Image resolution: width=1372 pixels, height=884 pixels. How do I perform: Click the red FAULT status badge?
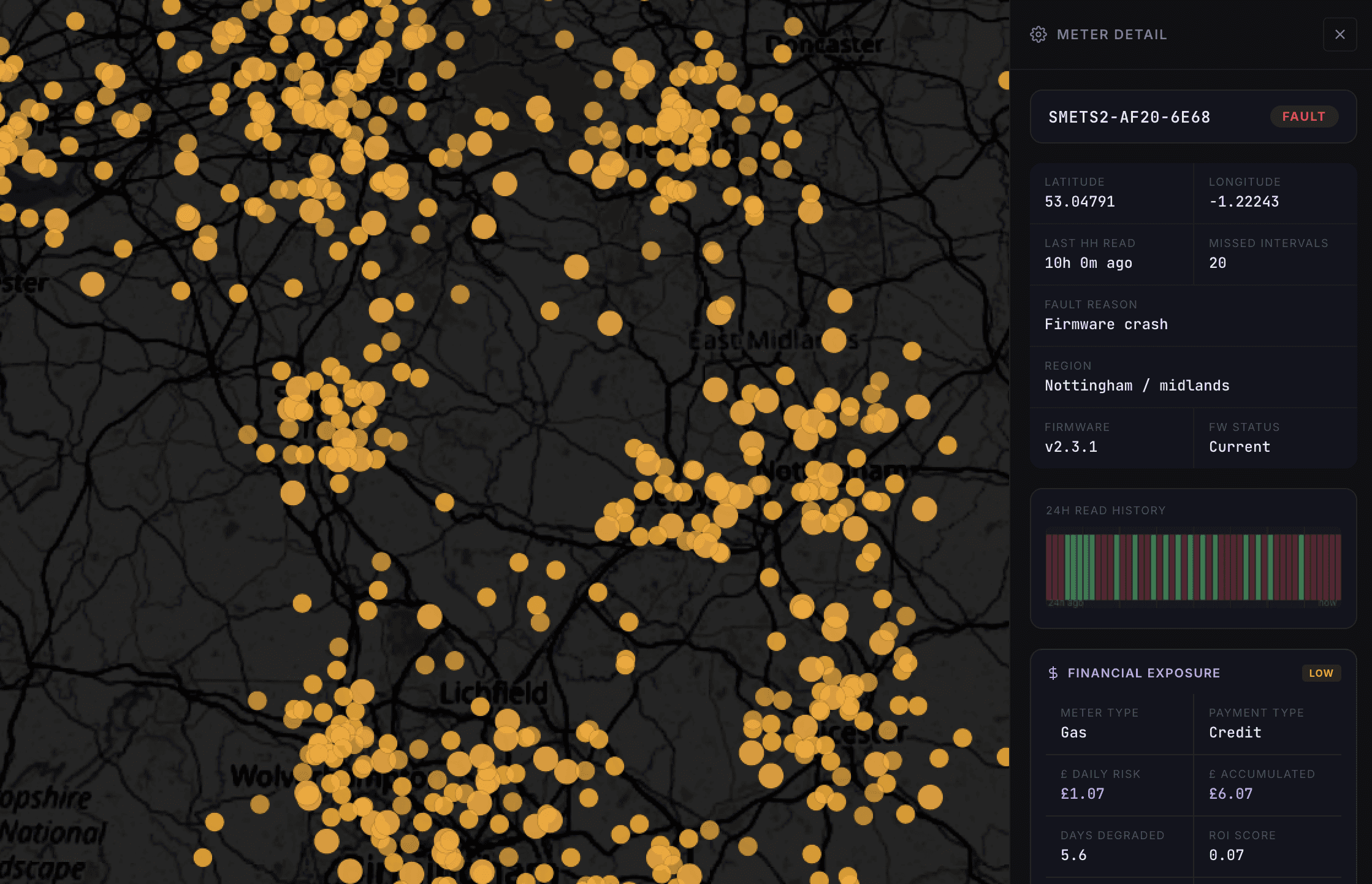[x=1303, y=116]
